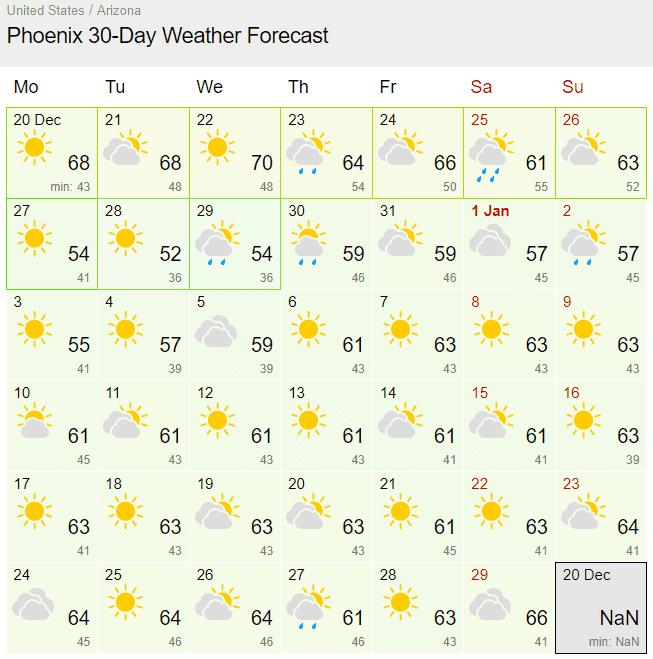
Task: Click the Sa weekday column header
Action: (481, 87)
